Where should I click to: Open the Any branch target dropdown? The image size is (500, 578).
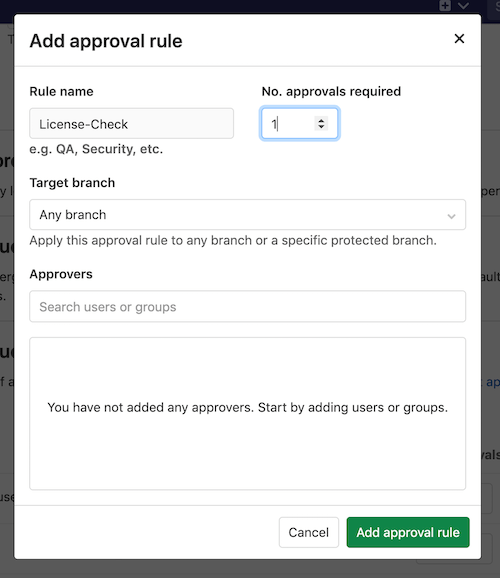coord(247,215)
